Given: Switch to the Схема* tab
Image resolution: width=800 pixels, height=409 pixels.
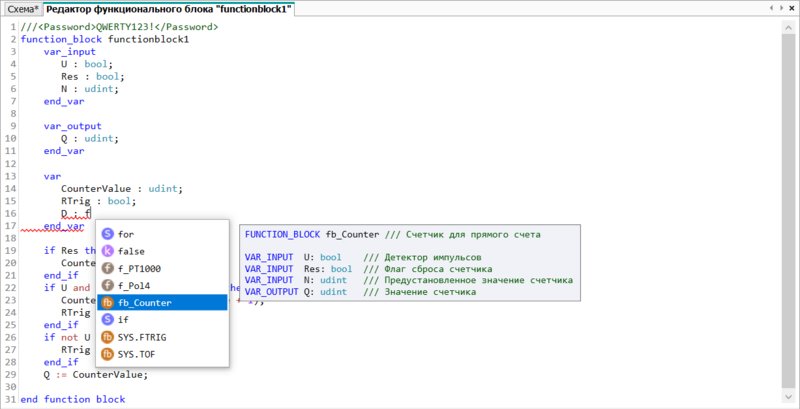Looking at the screenshot, I should tap(23, 9).
